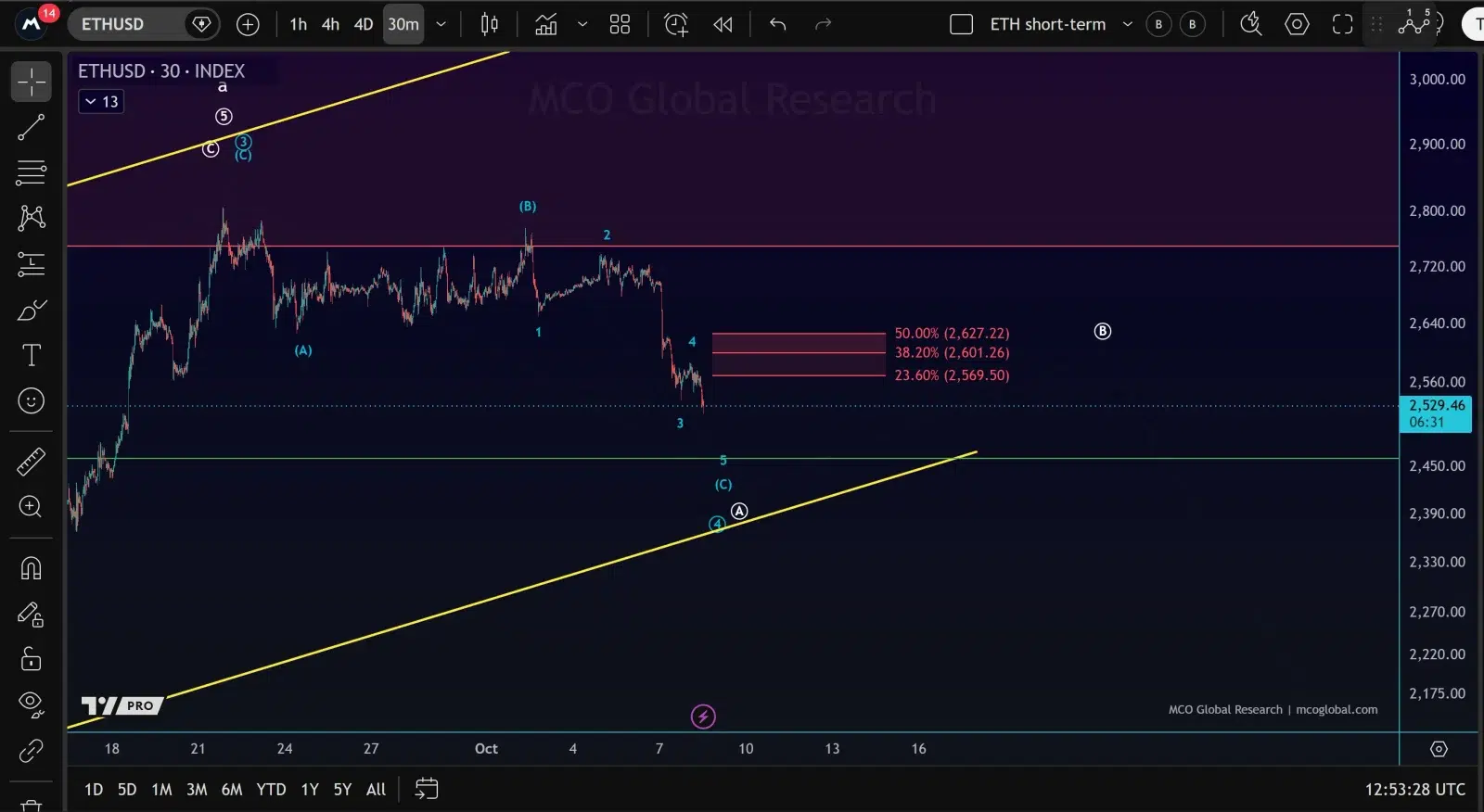1484x812 pixels.
Task: Lock all drawing tools
Action: [x=31, y=659]
